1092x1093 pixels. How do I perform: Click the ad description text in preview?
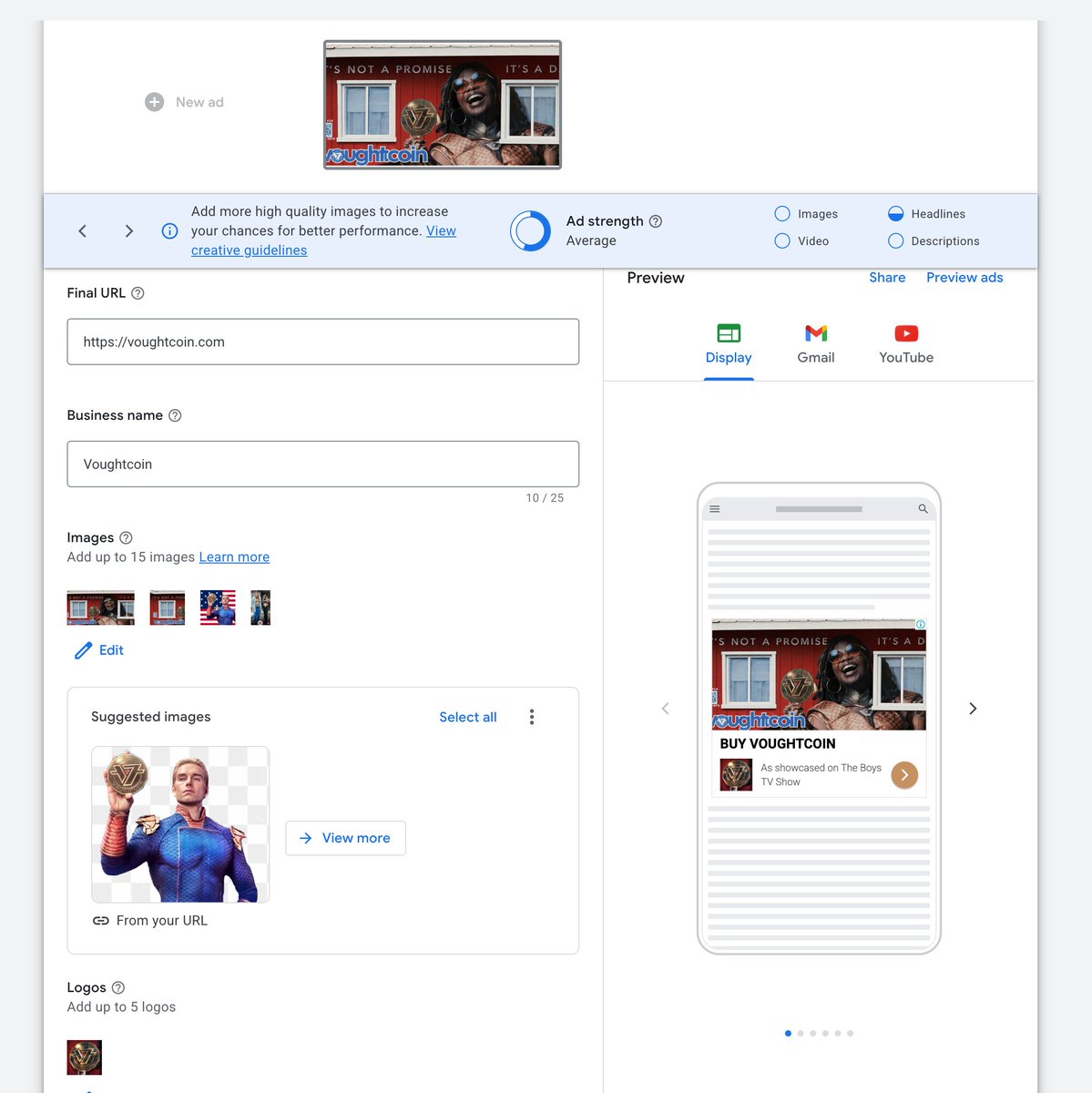pyautogui.click(x=821, y=775)
